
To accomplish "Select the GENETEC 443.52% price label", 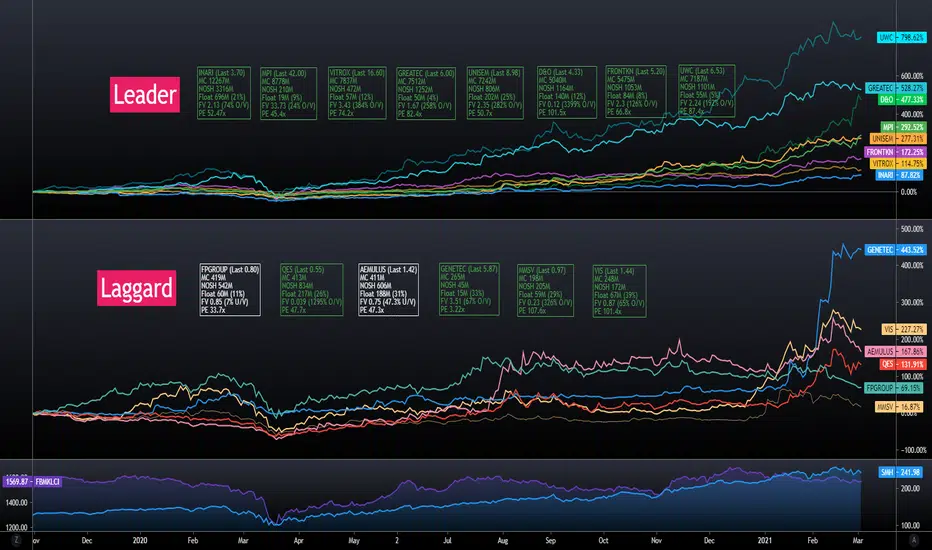I will [x=896, y=250].
